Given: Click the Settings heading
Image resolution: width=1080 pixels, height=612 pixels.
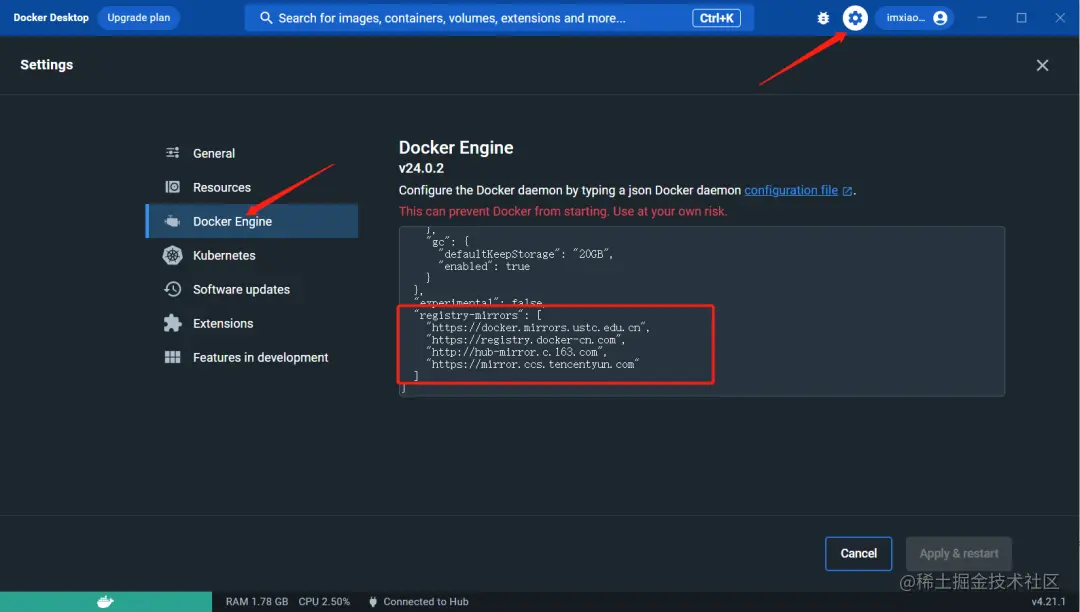Looking at the screenshot, I should 46,65.
